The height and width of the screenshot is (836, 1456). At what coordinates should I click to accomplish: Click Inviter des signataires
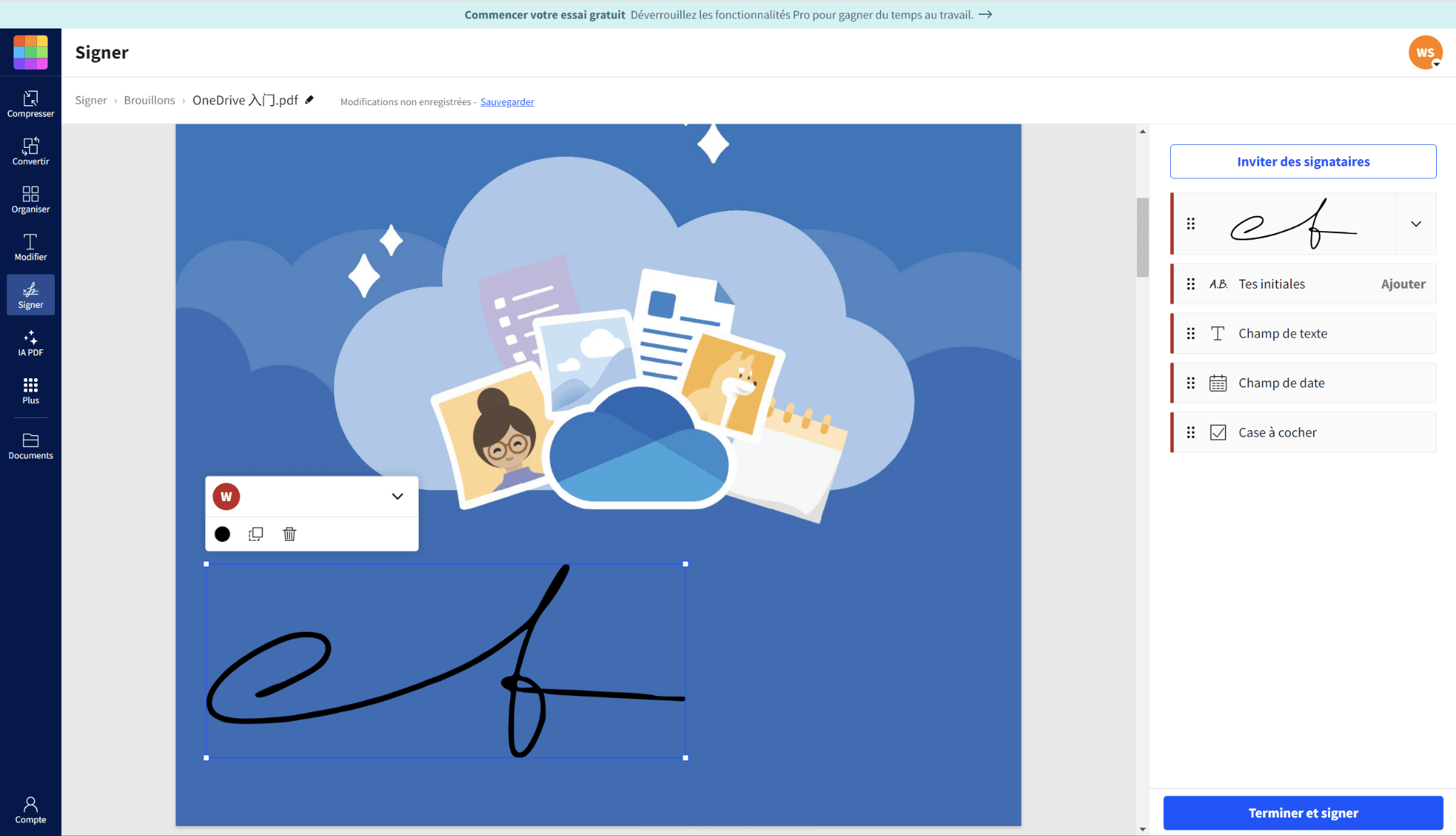1303,161
